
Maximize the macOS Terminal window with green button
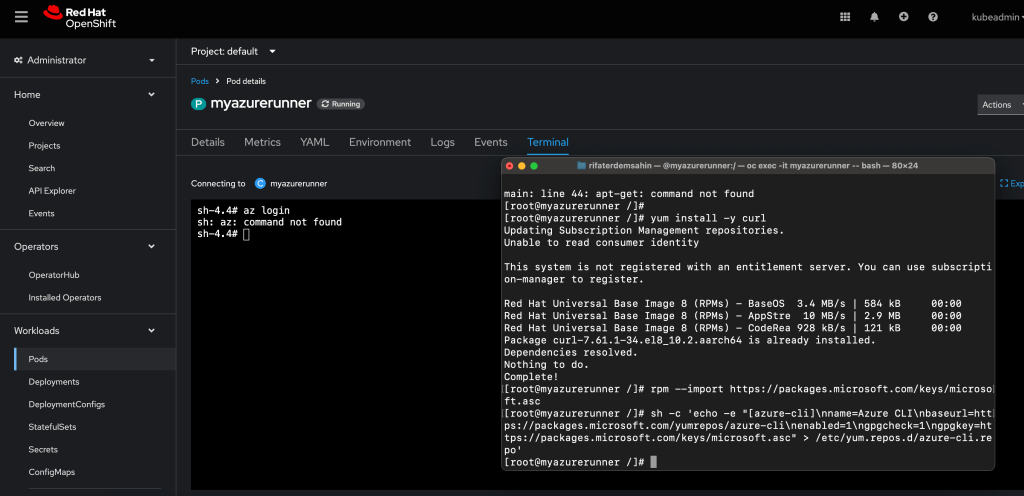click(x=534, y=166)
